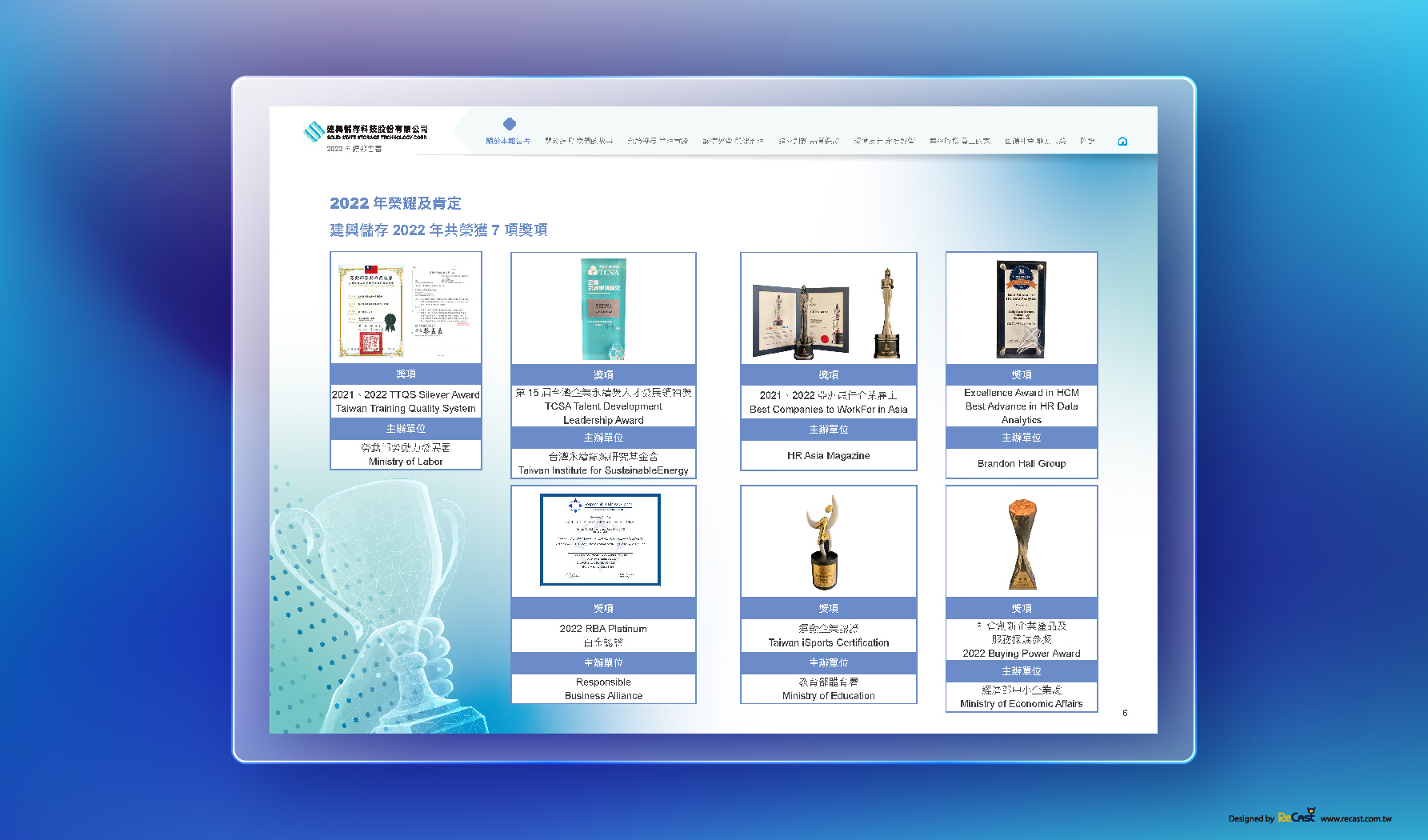Select the 'Ministry of Labor' organizer text

pos(406,462)
